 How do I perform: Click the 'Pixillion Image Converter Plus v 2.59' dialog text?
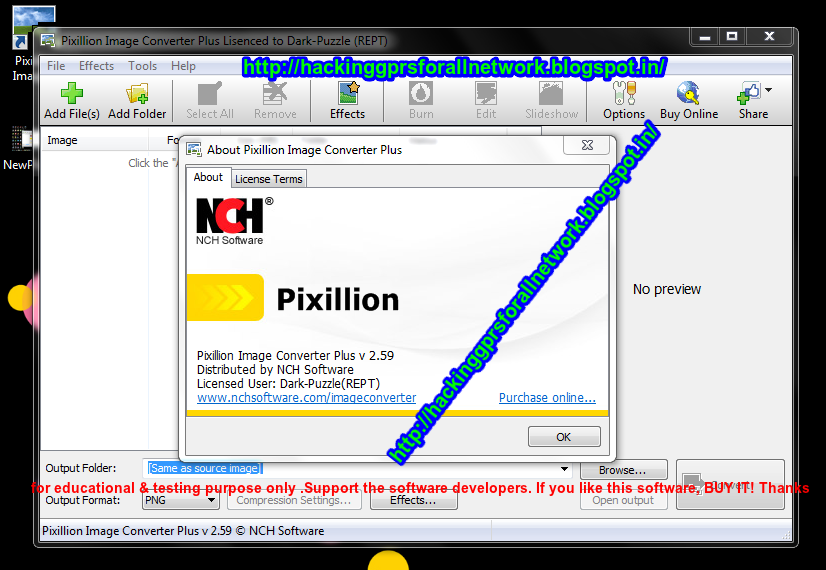click(296, 356)
